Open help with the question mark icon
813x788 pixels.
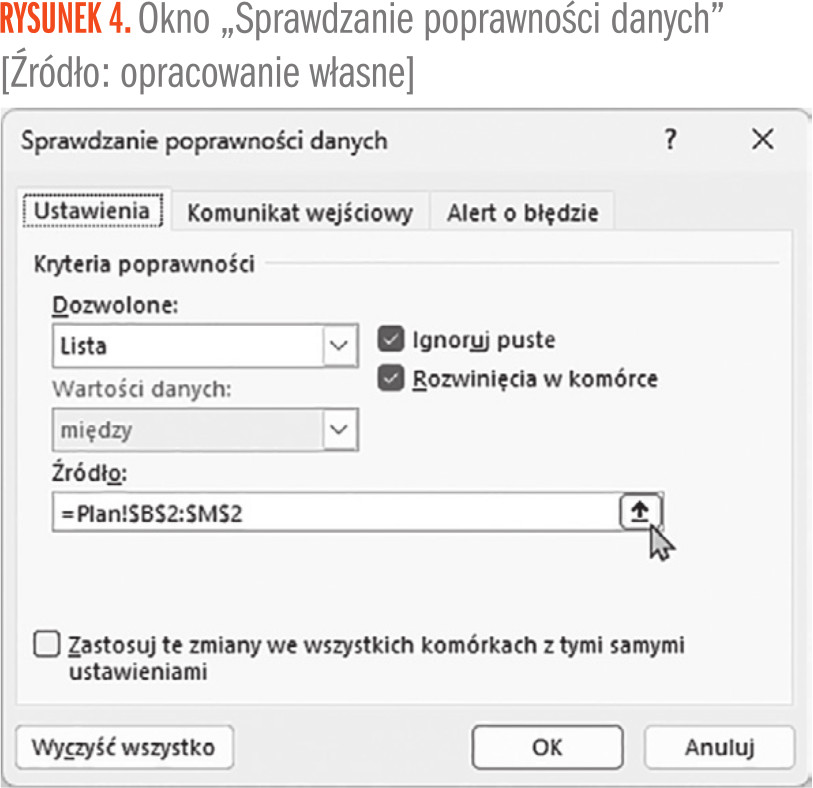pos(670,139)
